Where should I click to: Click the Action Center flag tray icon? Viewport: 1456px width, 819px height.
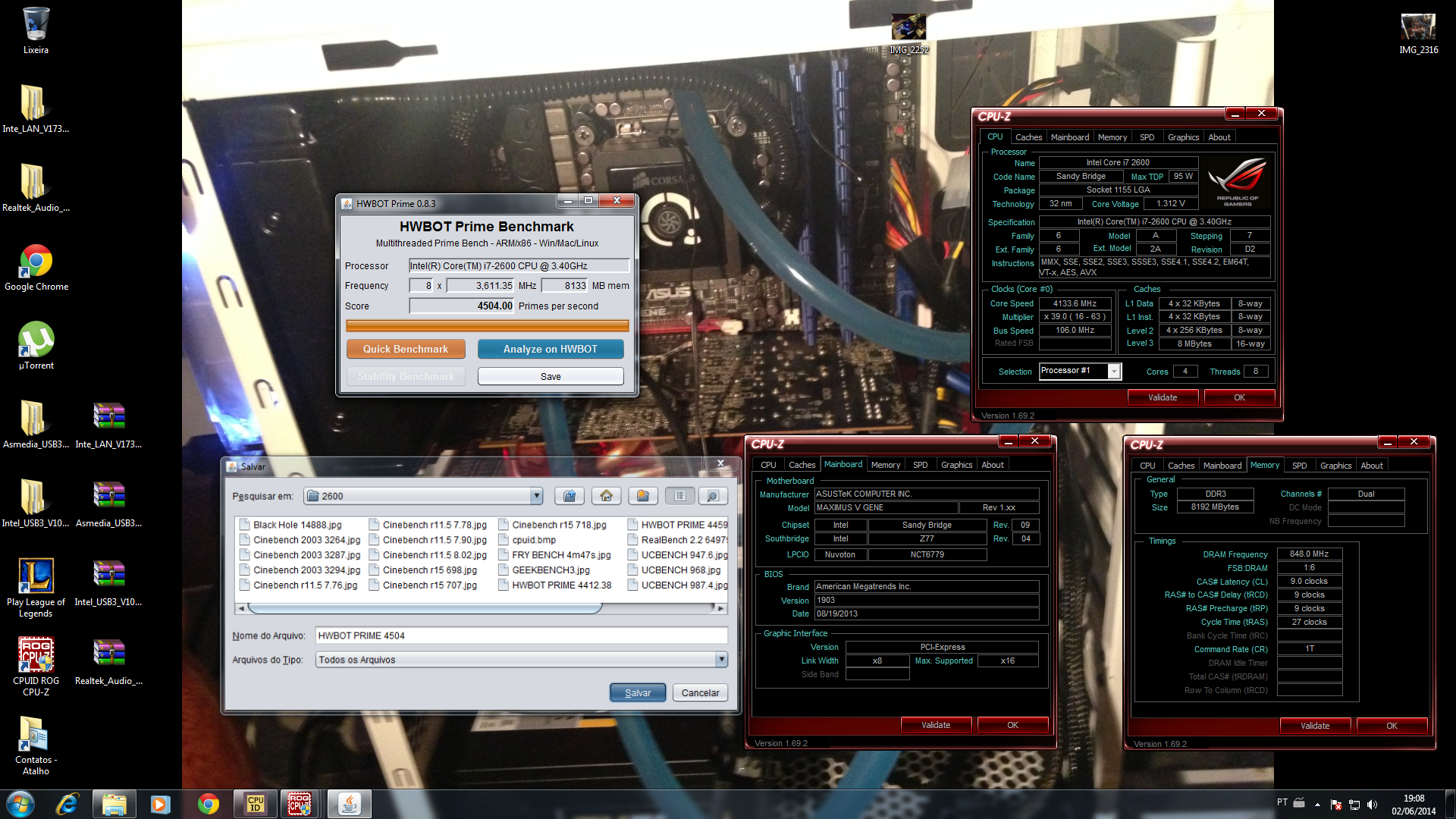coord(1335,805)
